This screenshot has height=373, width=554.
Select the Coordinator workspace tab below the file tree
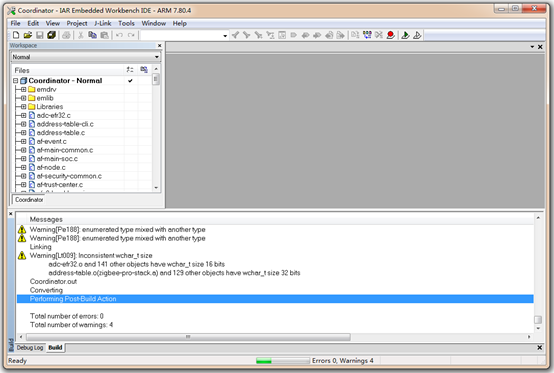click(x=29, y=200)
